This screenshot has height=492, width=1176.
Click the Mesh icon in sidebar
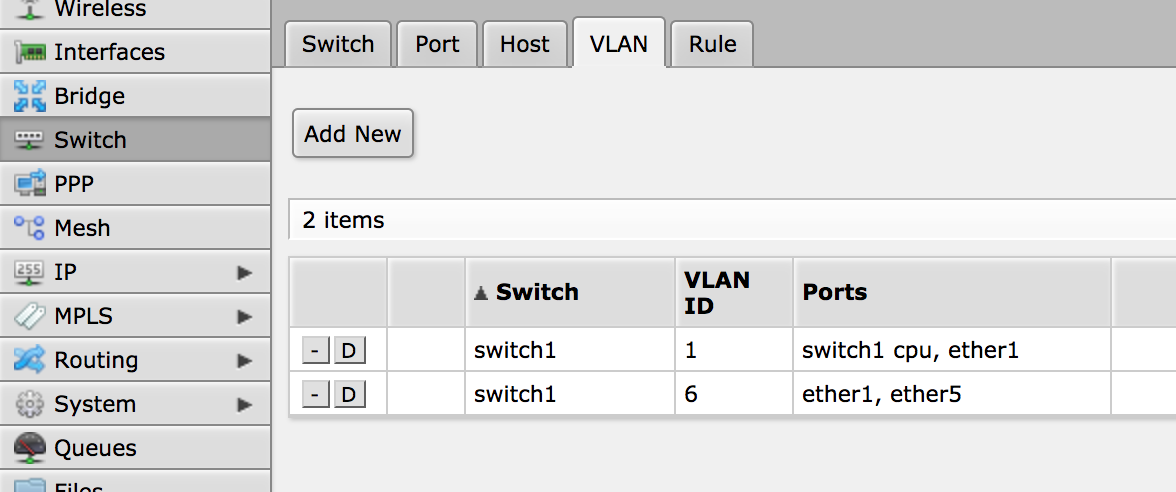pyautogui.click(x=29, y=228)
